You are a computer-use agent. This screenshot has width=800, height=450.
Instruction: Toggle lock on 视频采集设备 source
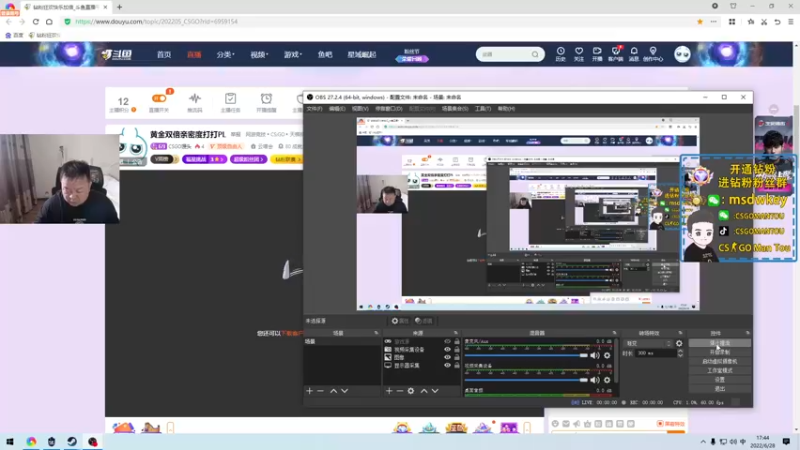click(x=457, y=349)
